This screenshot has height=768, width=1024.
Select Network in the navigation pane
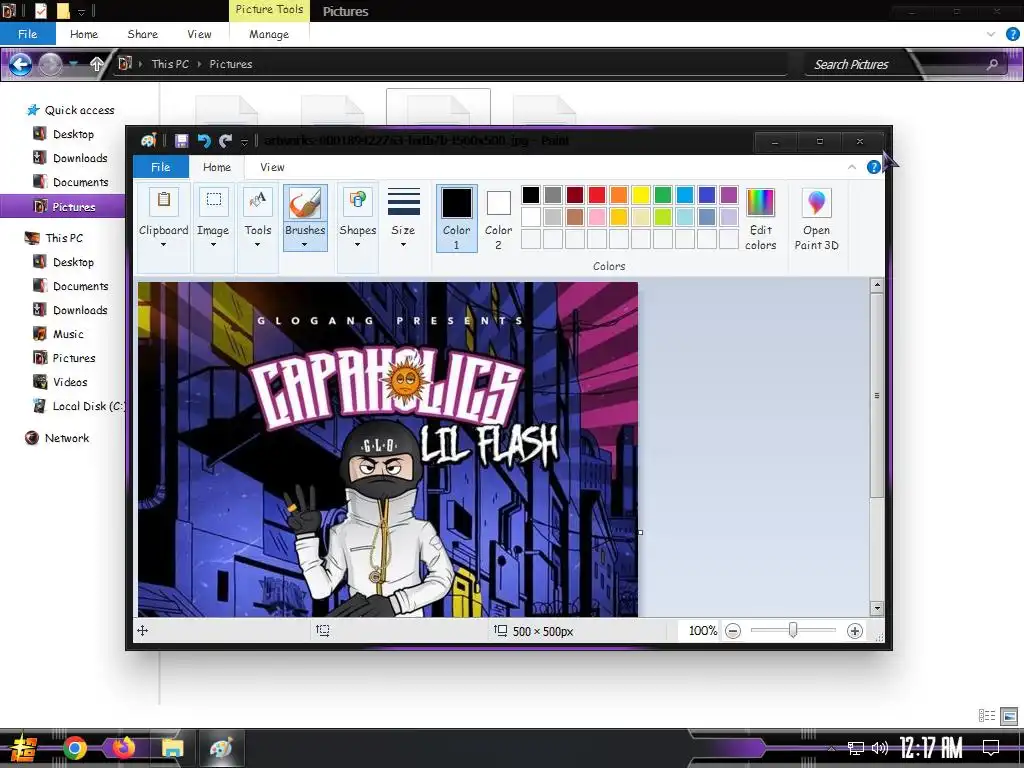click(x=67, y=438)
